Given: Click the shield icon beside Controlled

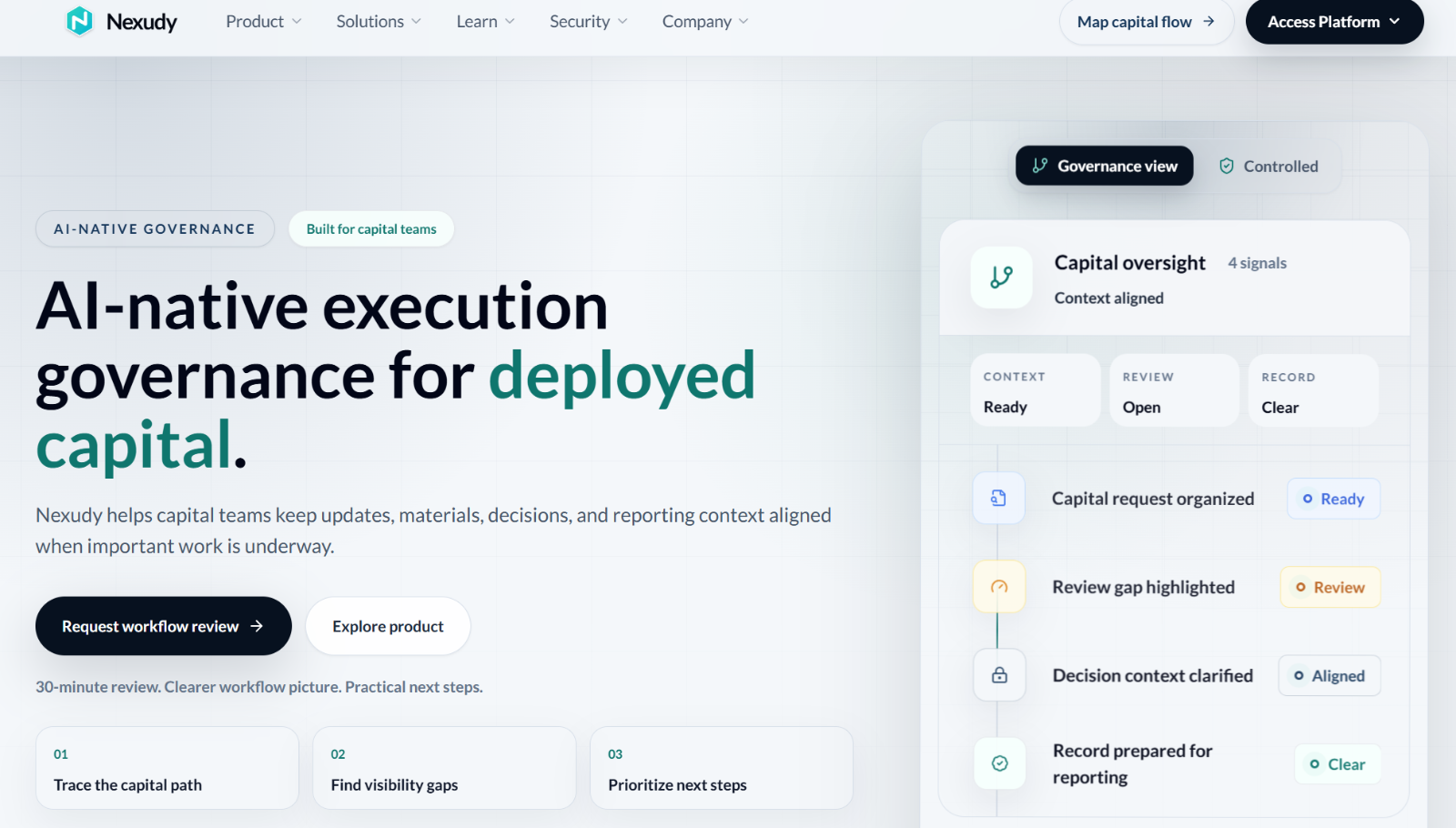Looking at the screenshot, I should (1227, 166).
